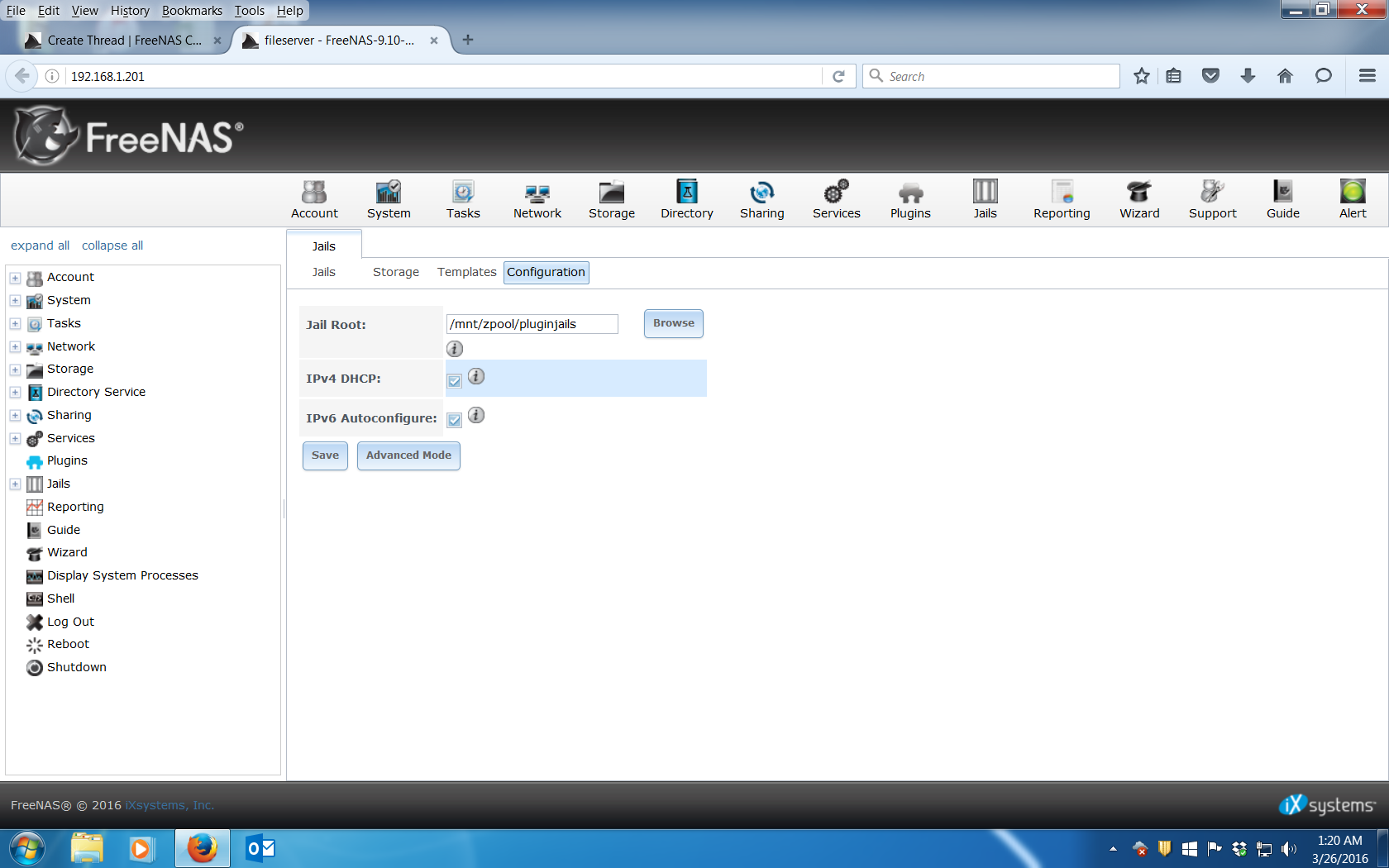Reload the page with the refresh icon

point(838,76)
